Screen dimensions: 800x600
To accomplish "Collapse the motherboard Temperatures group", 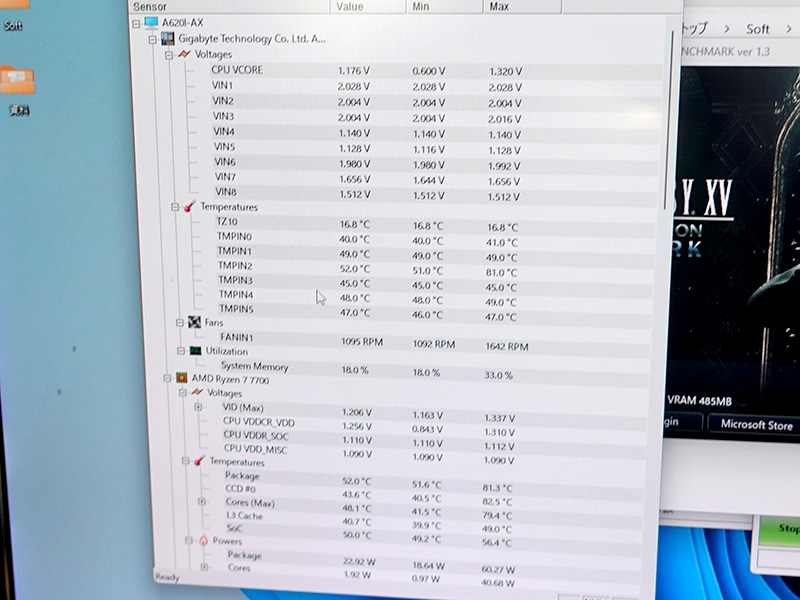I will point(175,207).
